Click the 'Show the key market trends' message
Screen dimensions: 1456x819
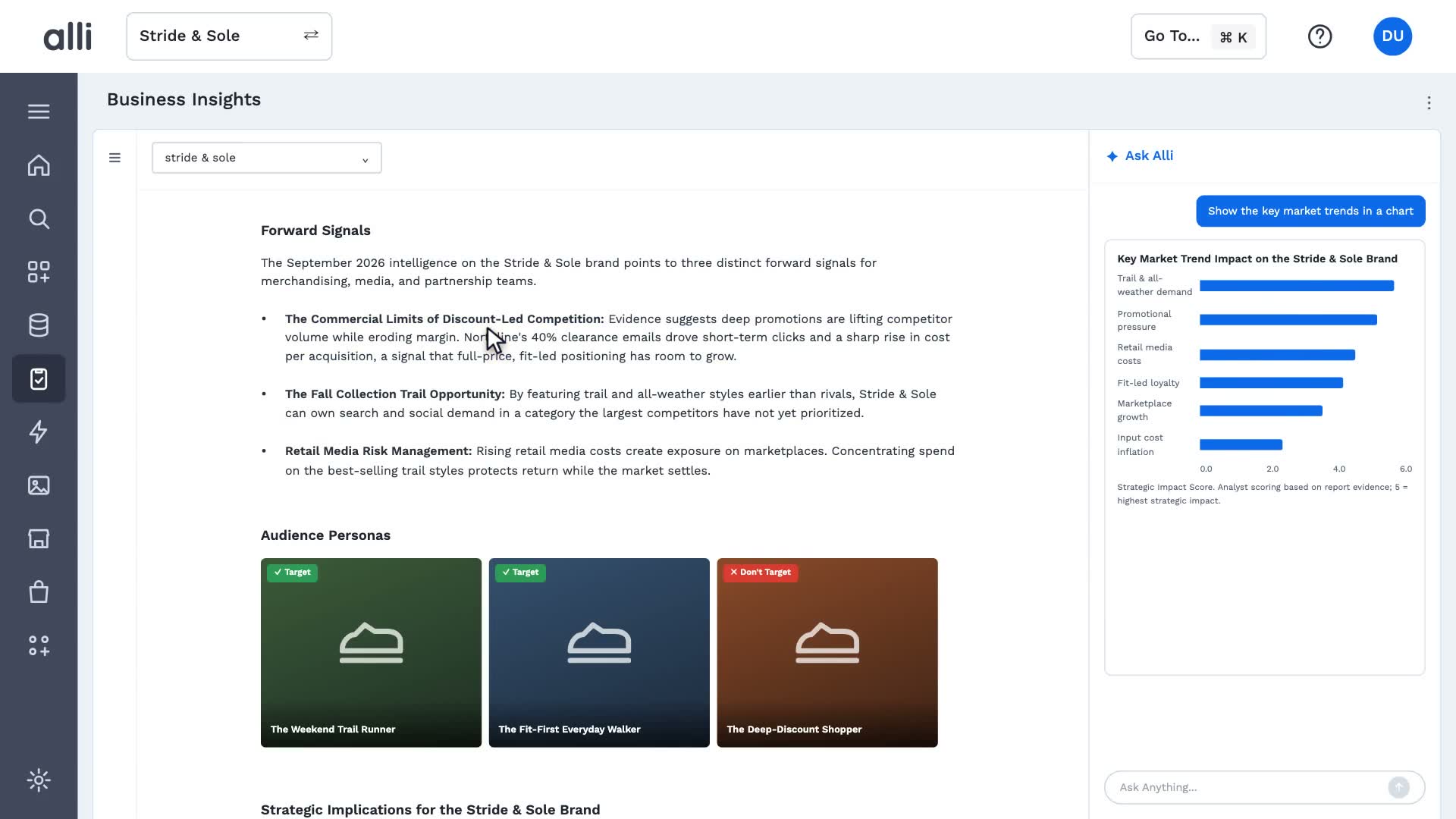click(x=1310, y=211)
